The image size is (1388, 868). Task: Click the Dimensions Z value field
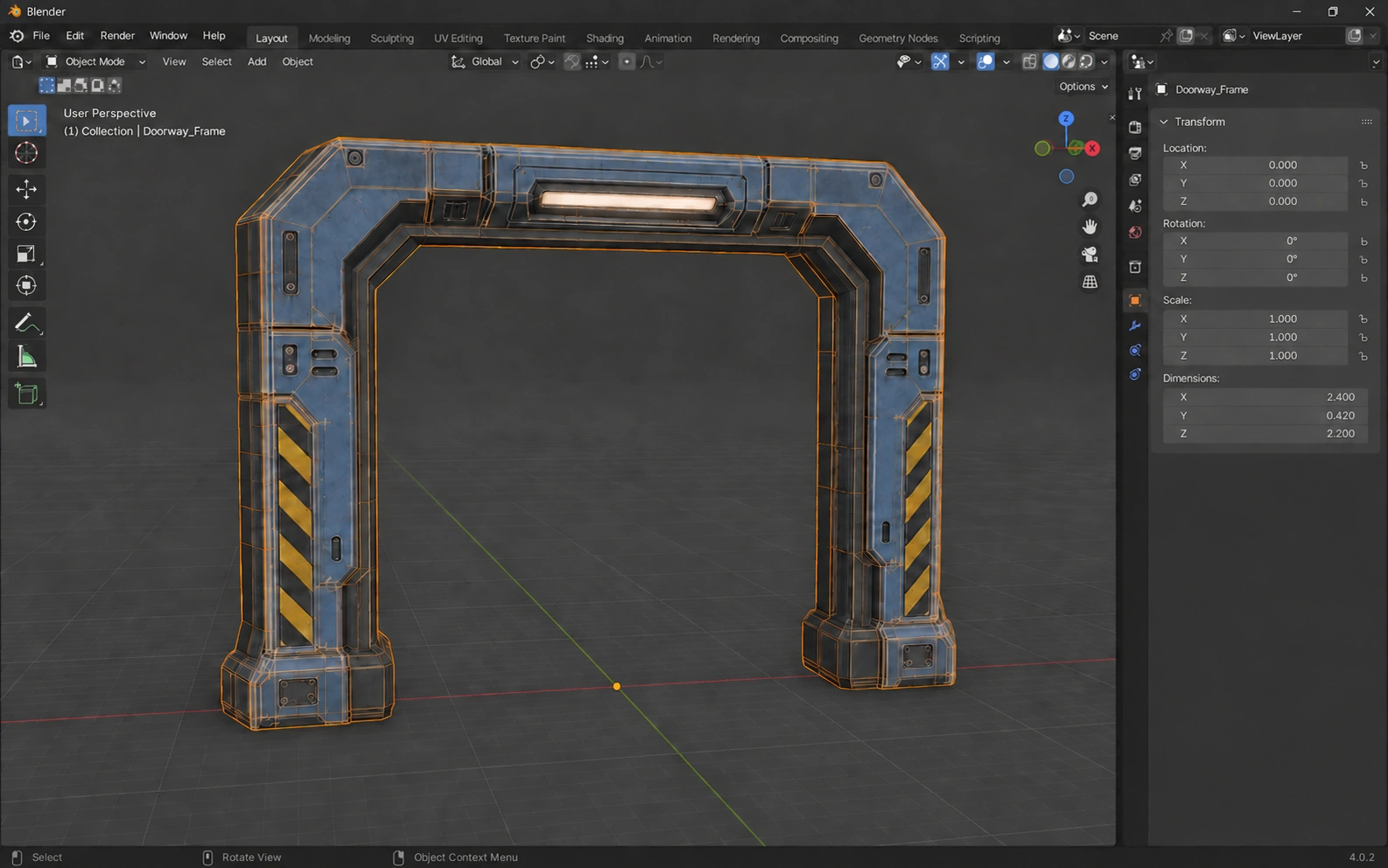pos(1265,434)
